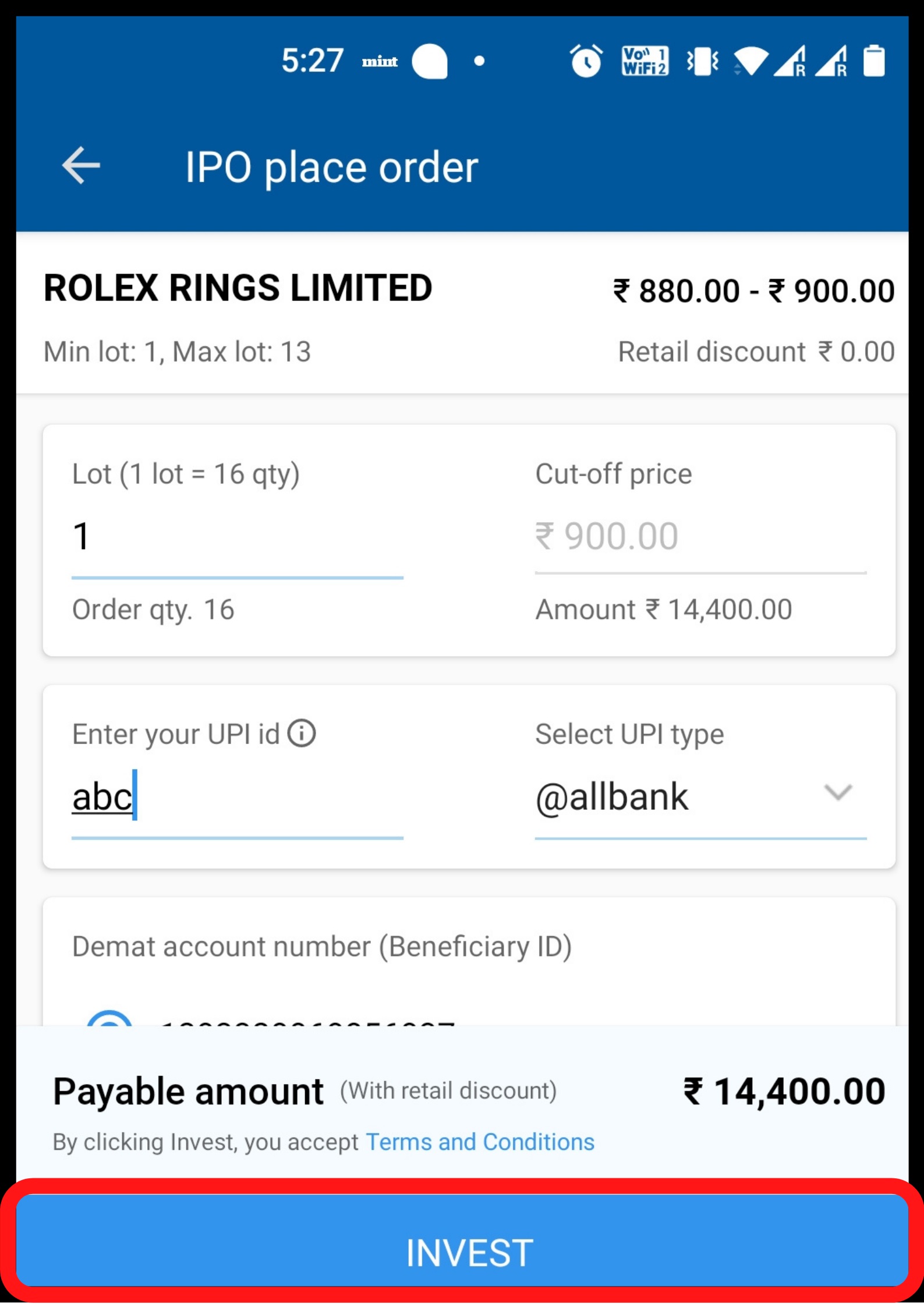Viewport: 924px width, 1307px height.
Task: Tap the Wi-Fi signal status icon
Action: [750, 61]
